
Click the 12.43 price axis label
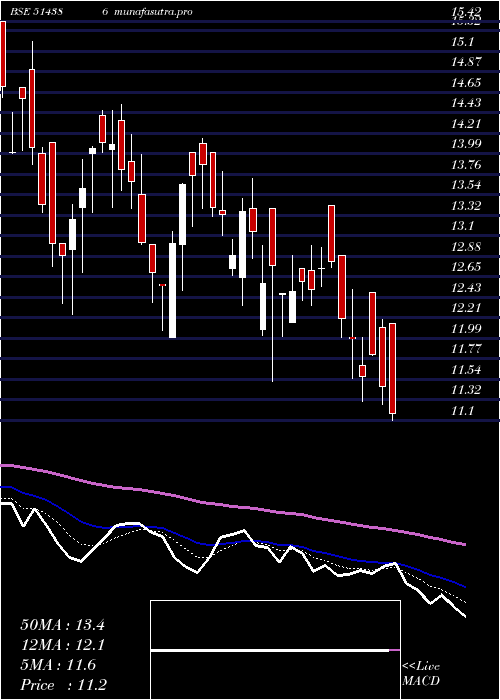[x=467, y=288]
